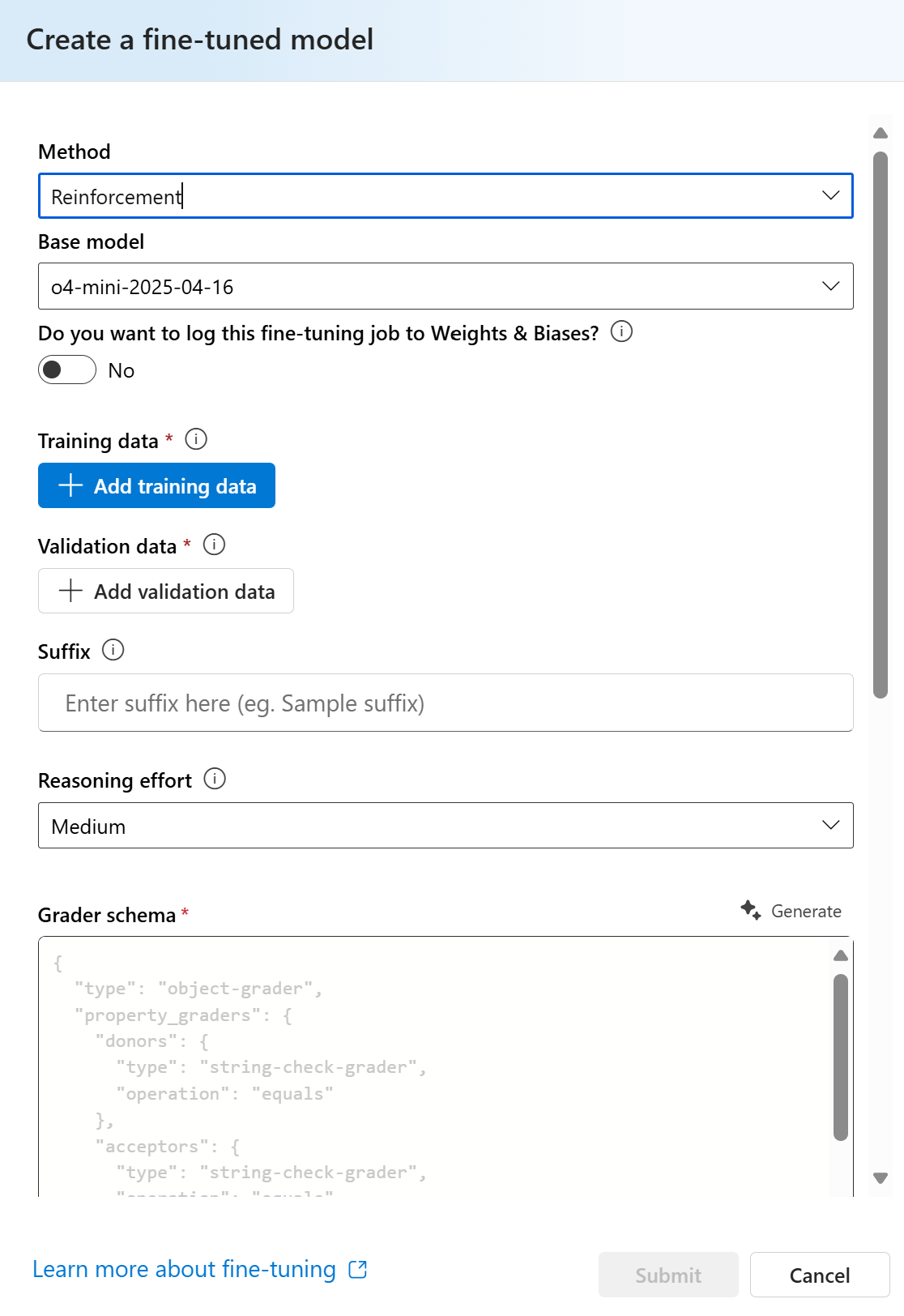The width and height of the screenshot is (904, 1316).
Task: Click Grader schema scroll up arrow
Action: pyautogui.click(x=841, y=956)
